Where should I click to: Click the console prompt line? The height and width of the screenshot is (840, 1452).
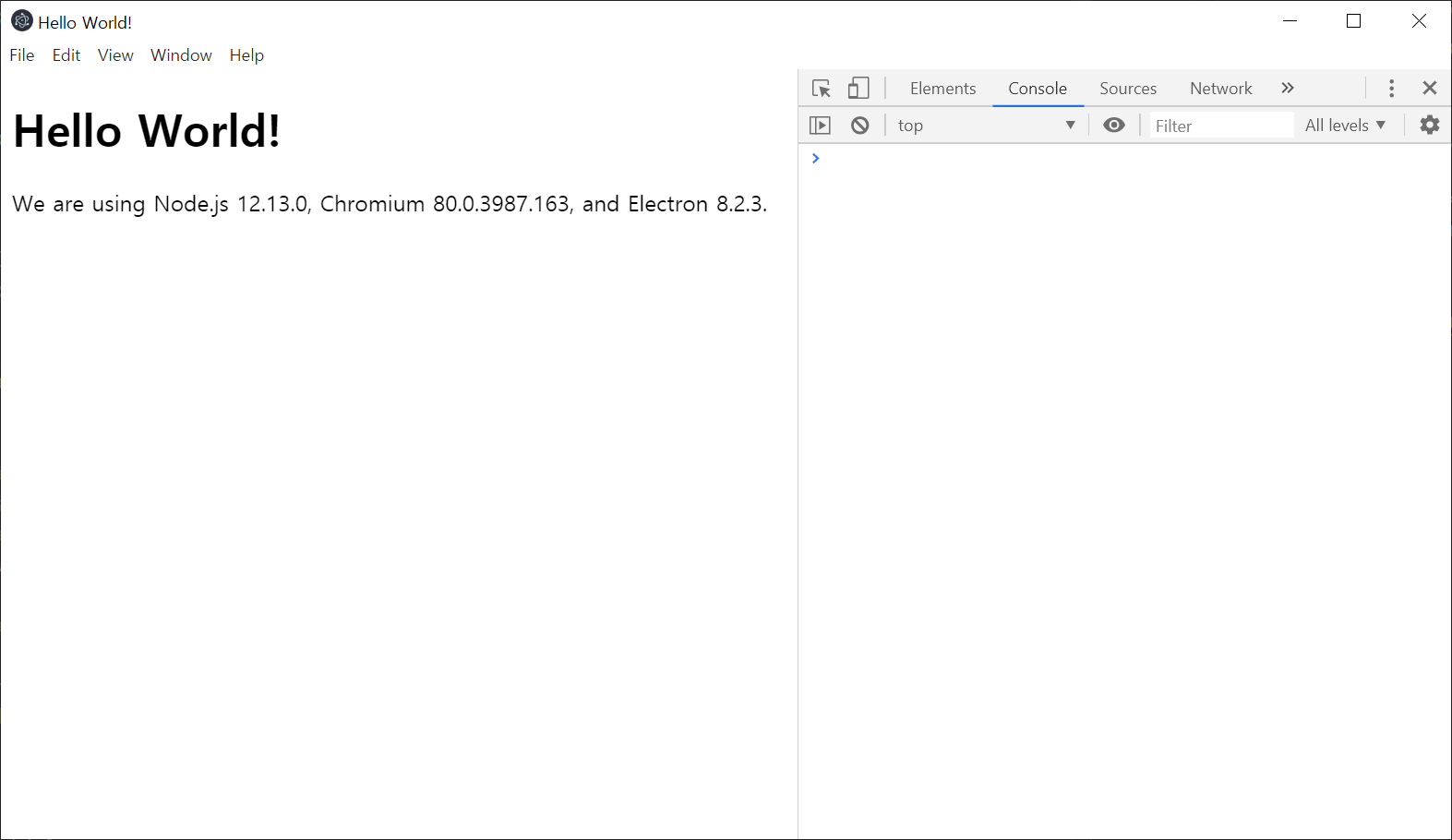point(1124,159)
